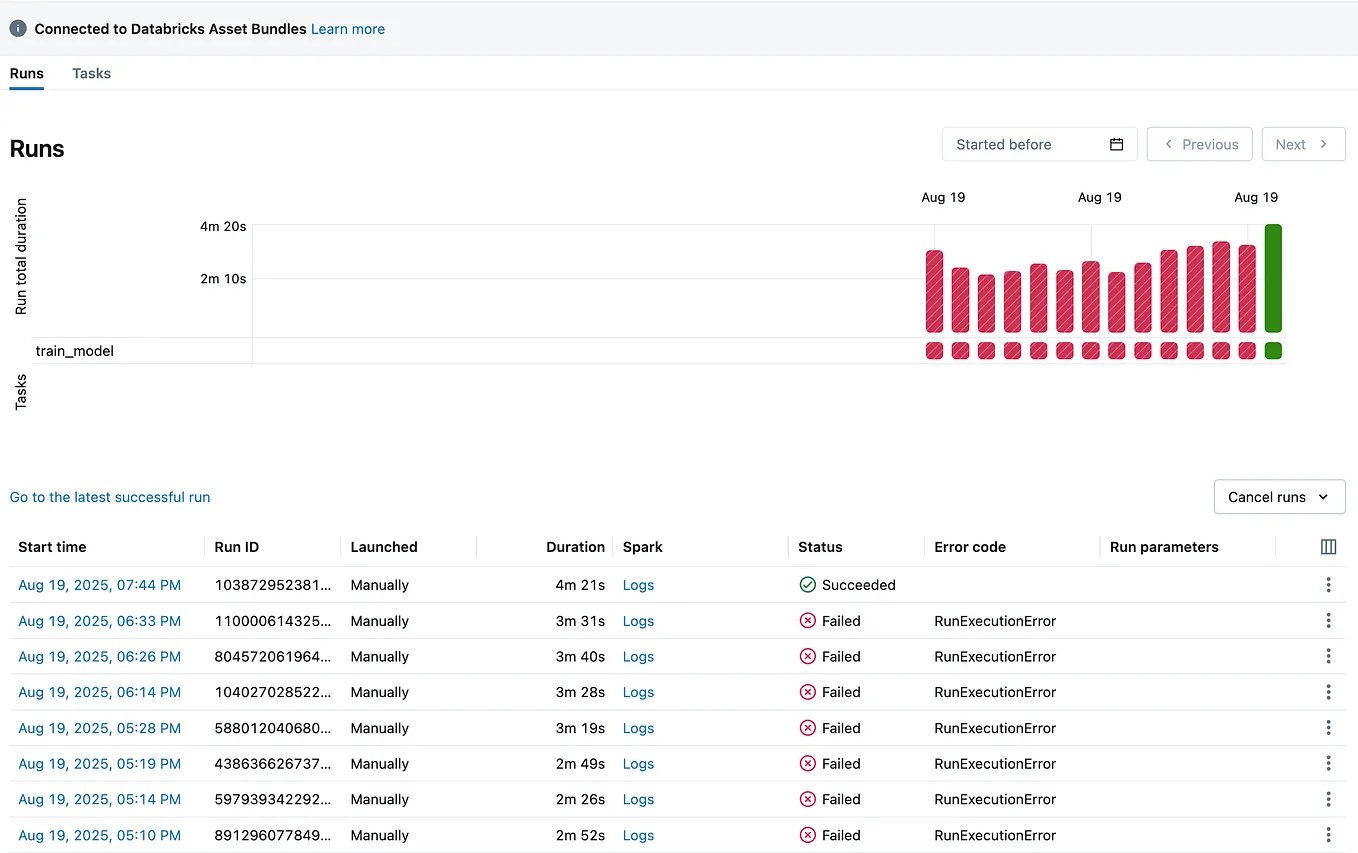Viewport: 1358px width, 853px height.
Task: Open the Aug 19, 07:44 PM run details
Action: pos(100,584)
